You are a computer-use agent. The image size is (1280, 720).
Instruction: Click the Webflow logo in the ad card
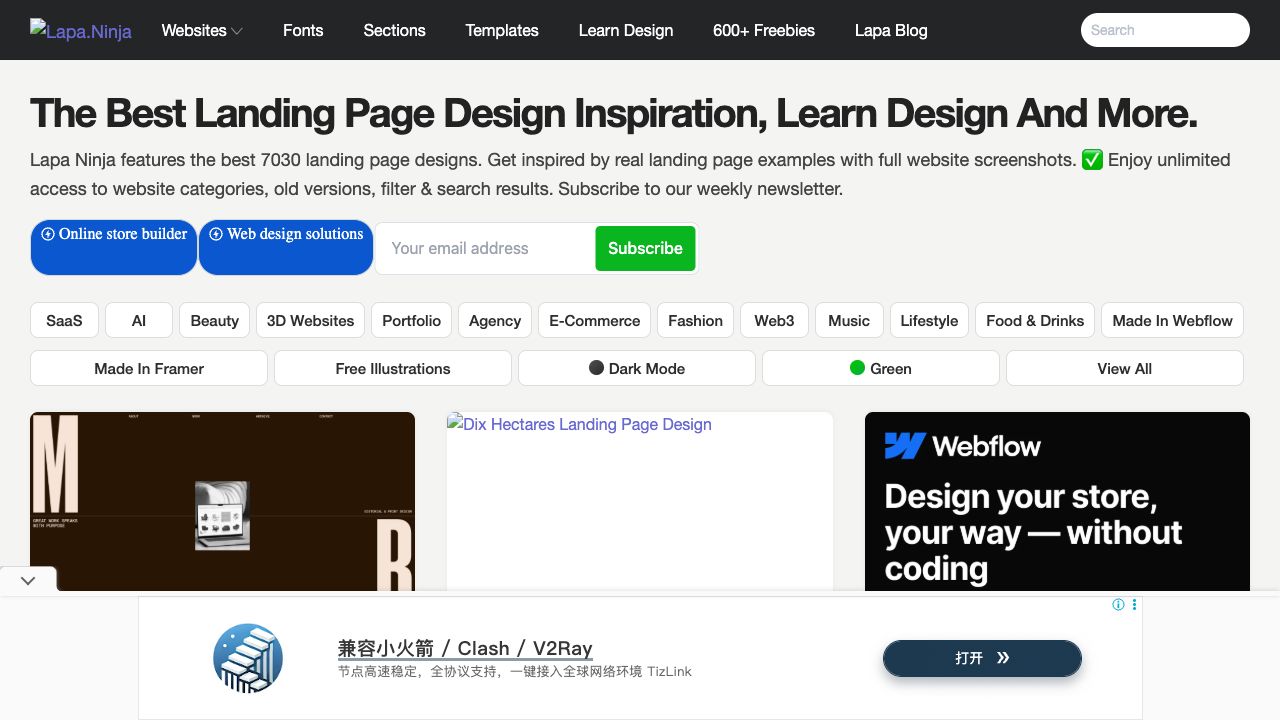point(962,446)
